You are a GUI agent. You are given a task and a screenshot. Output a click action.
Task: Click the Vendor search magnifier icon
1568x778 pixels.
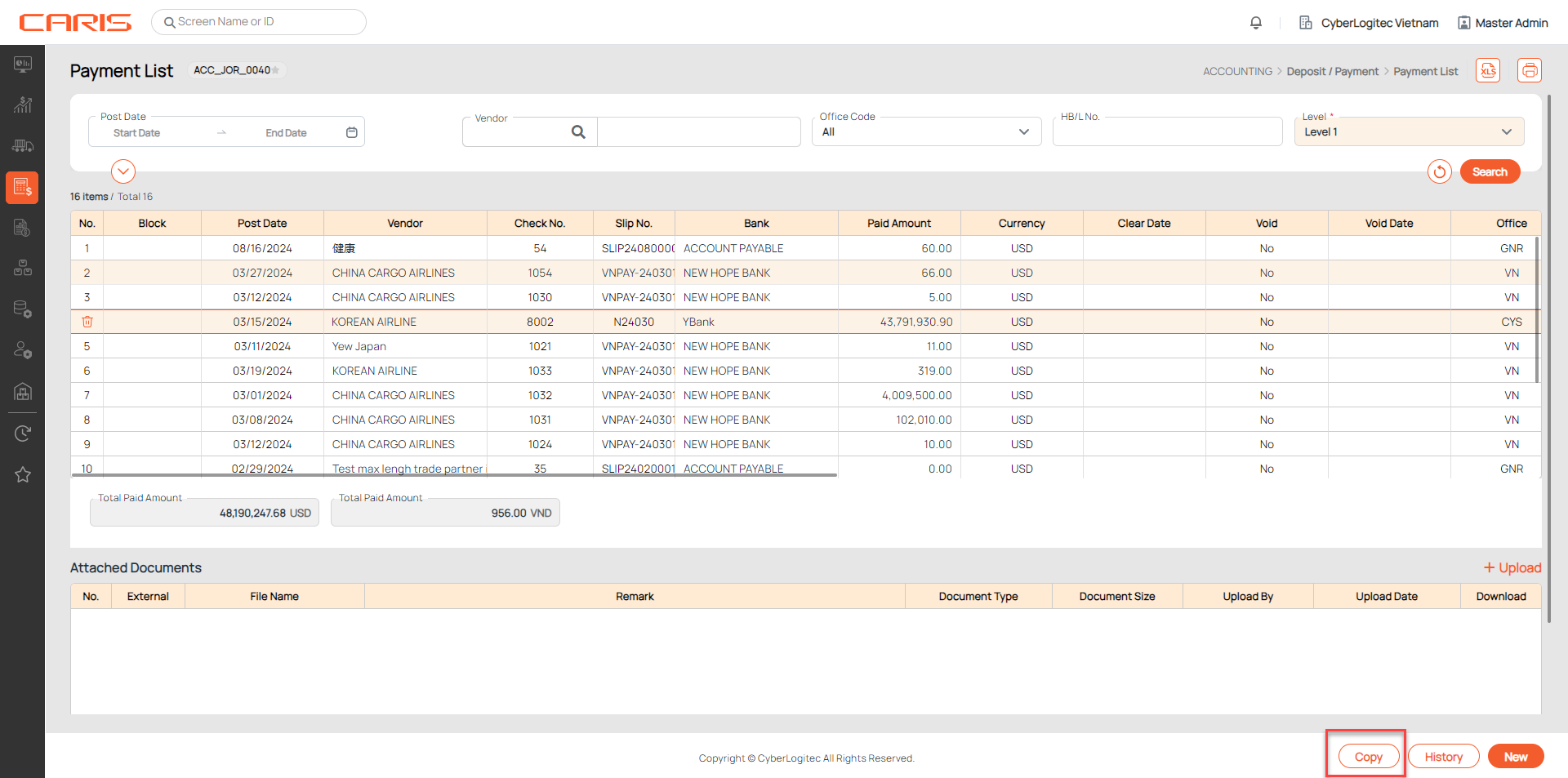pos(578,132)
